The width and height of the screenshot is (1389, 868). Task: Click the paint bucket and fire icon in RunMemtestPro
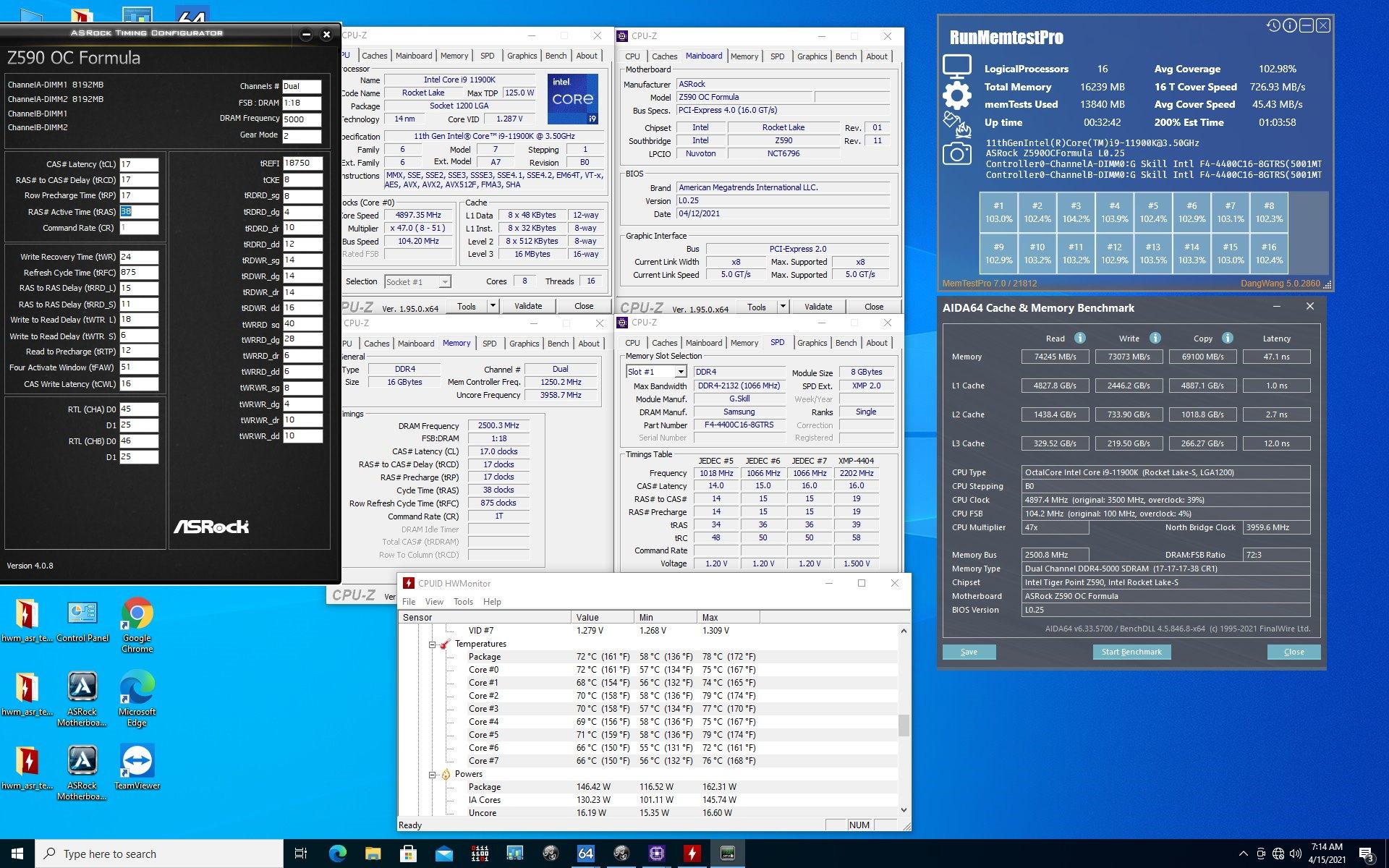coord(956,124)
